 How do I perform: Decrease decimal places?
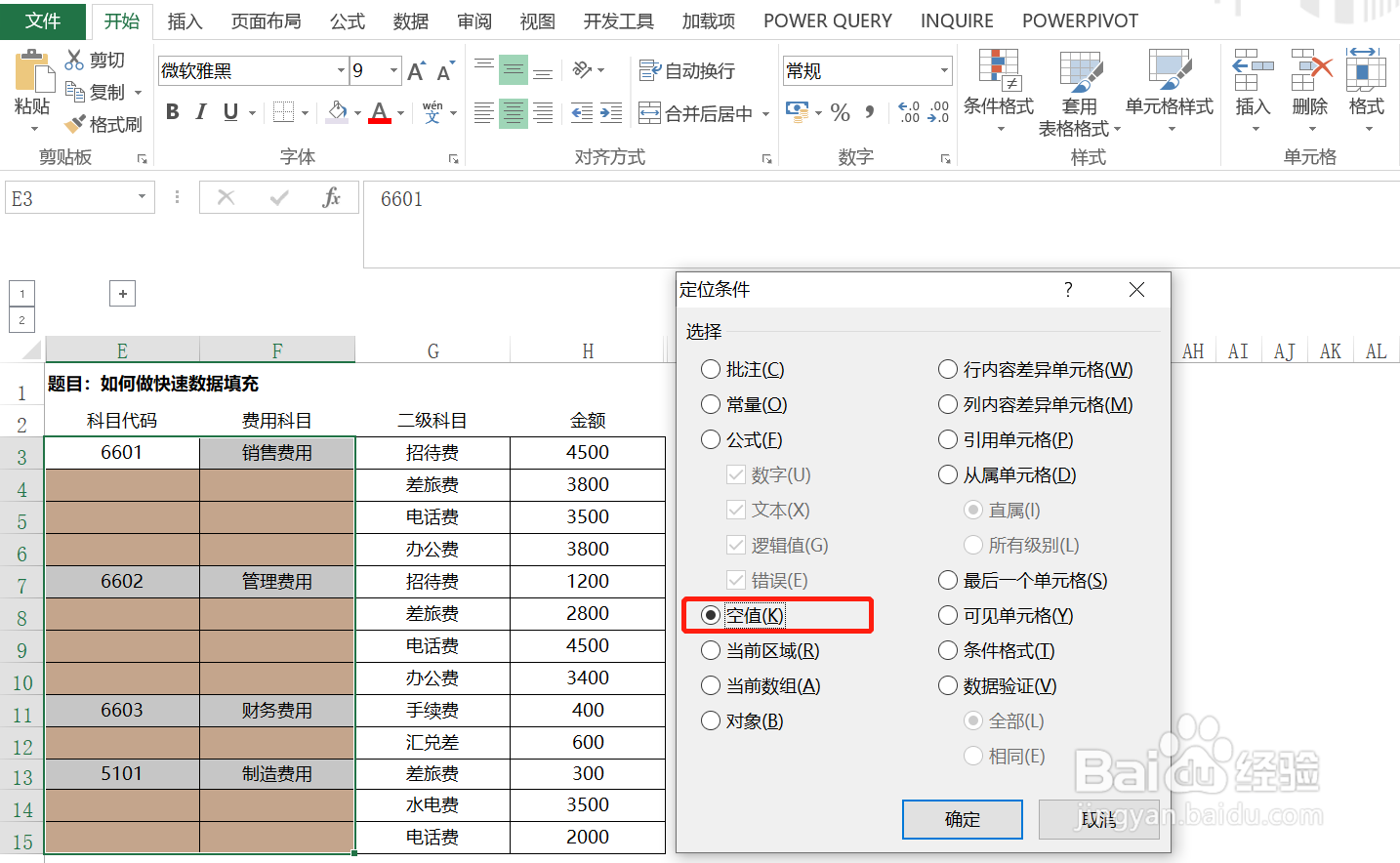click(938, 112)
